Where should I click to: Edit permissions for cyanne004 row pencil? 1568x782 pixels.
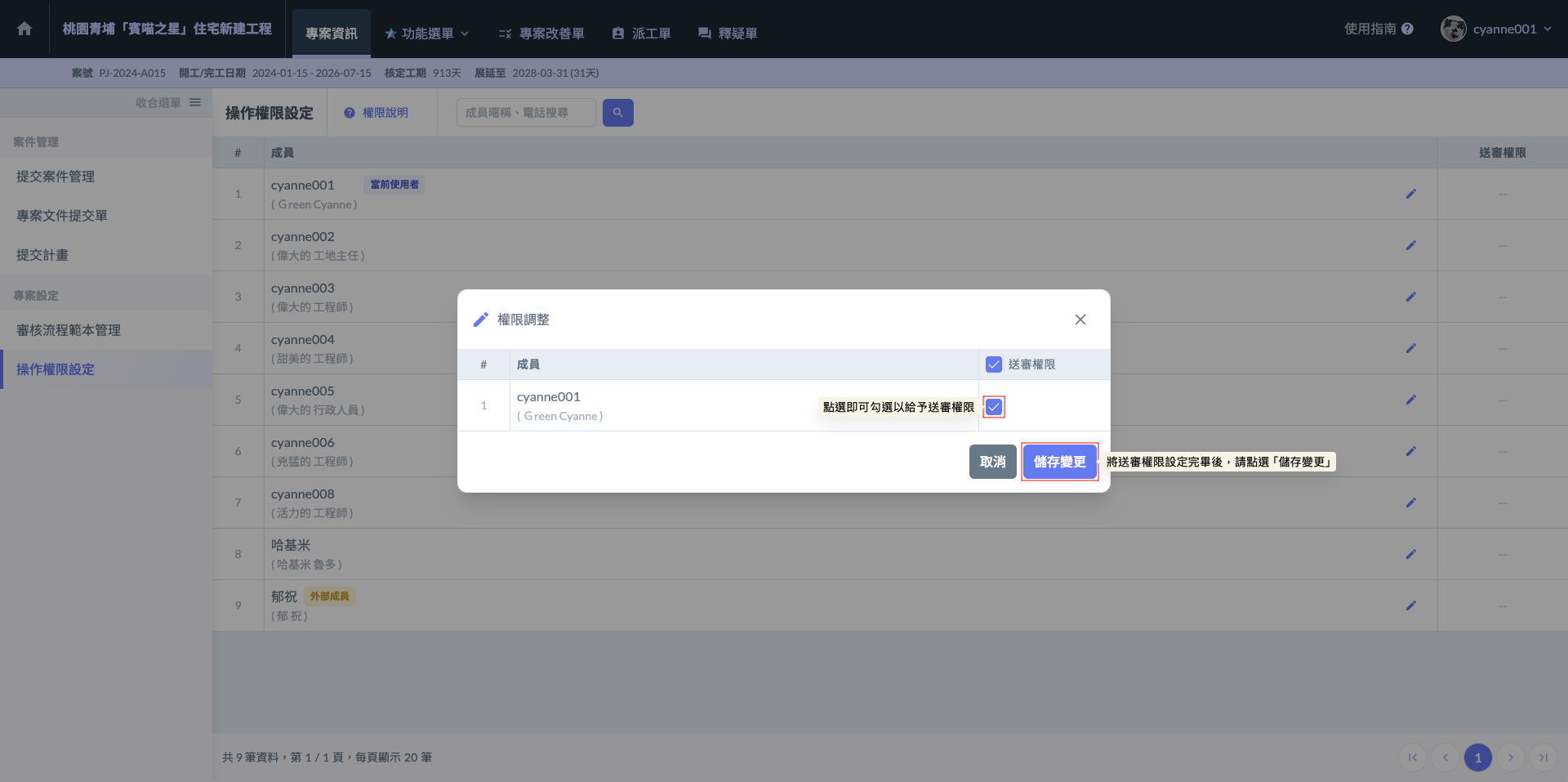(1410, 348)
